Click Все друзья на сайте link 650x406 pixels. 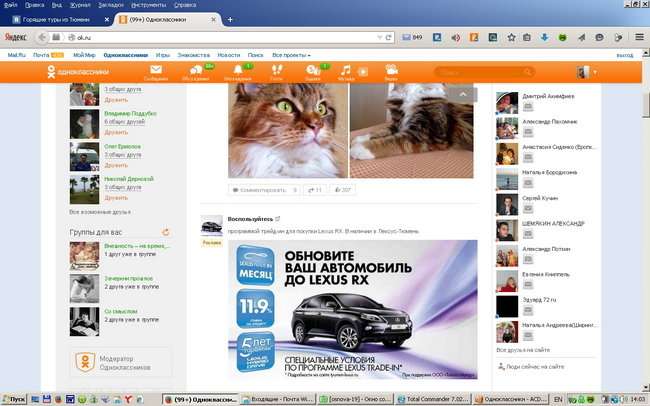point(523,350)
